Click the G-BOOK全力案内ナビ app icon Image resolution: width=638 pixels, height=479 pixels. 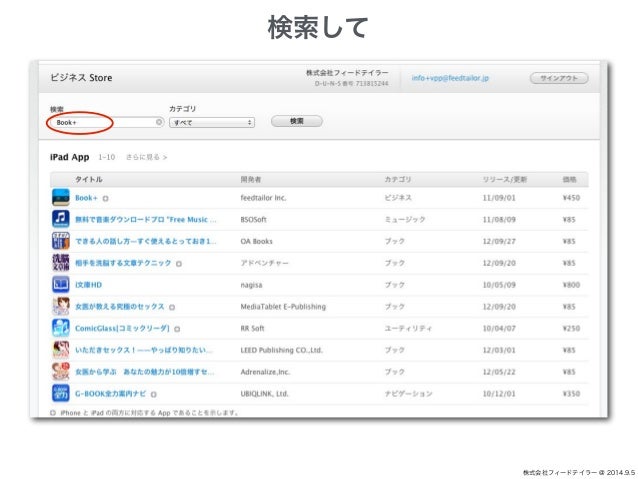point(61,393)
